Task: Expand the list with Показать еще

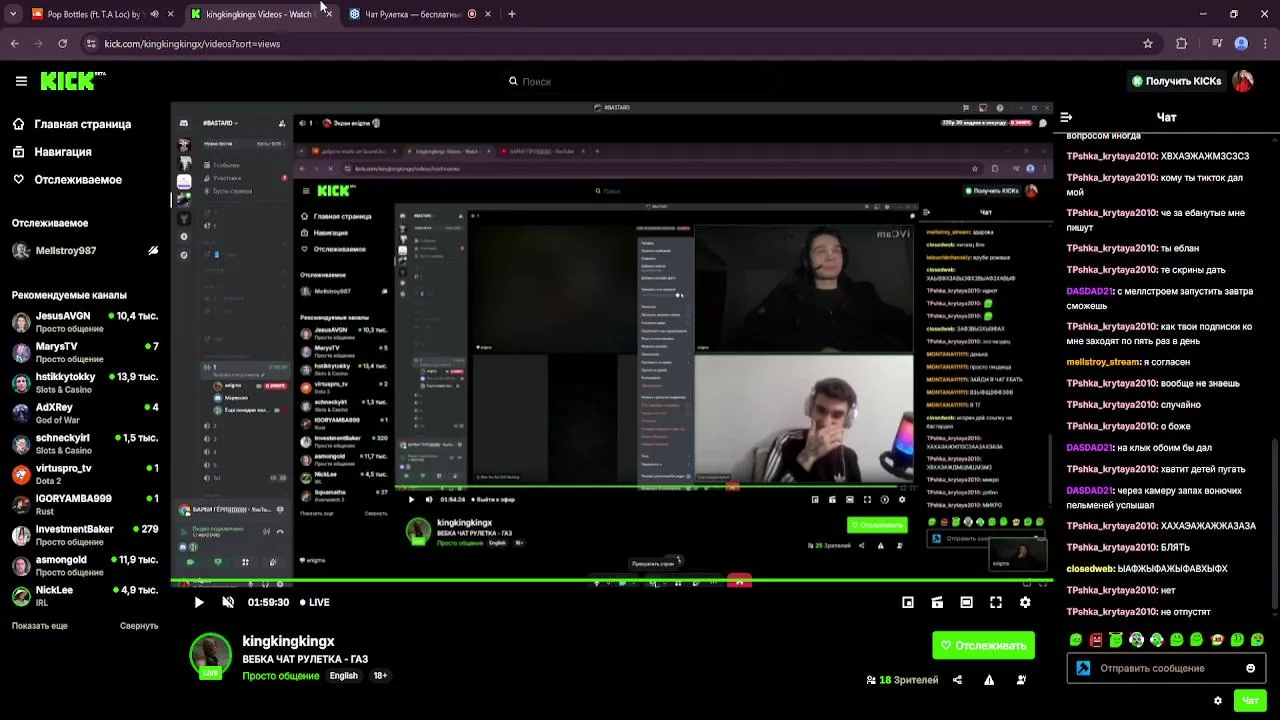Action: (x=40, y=626)
